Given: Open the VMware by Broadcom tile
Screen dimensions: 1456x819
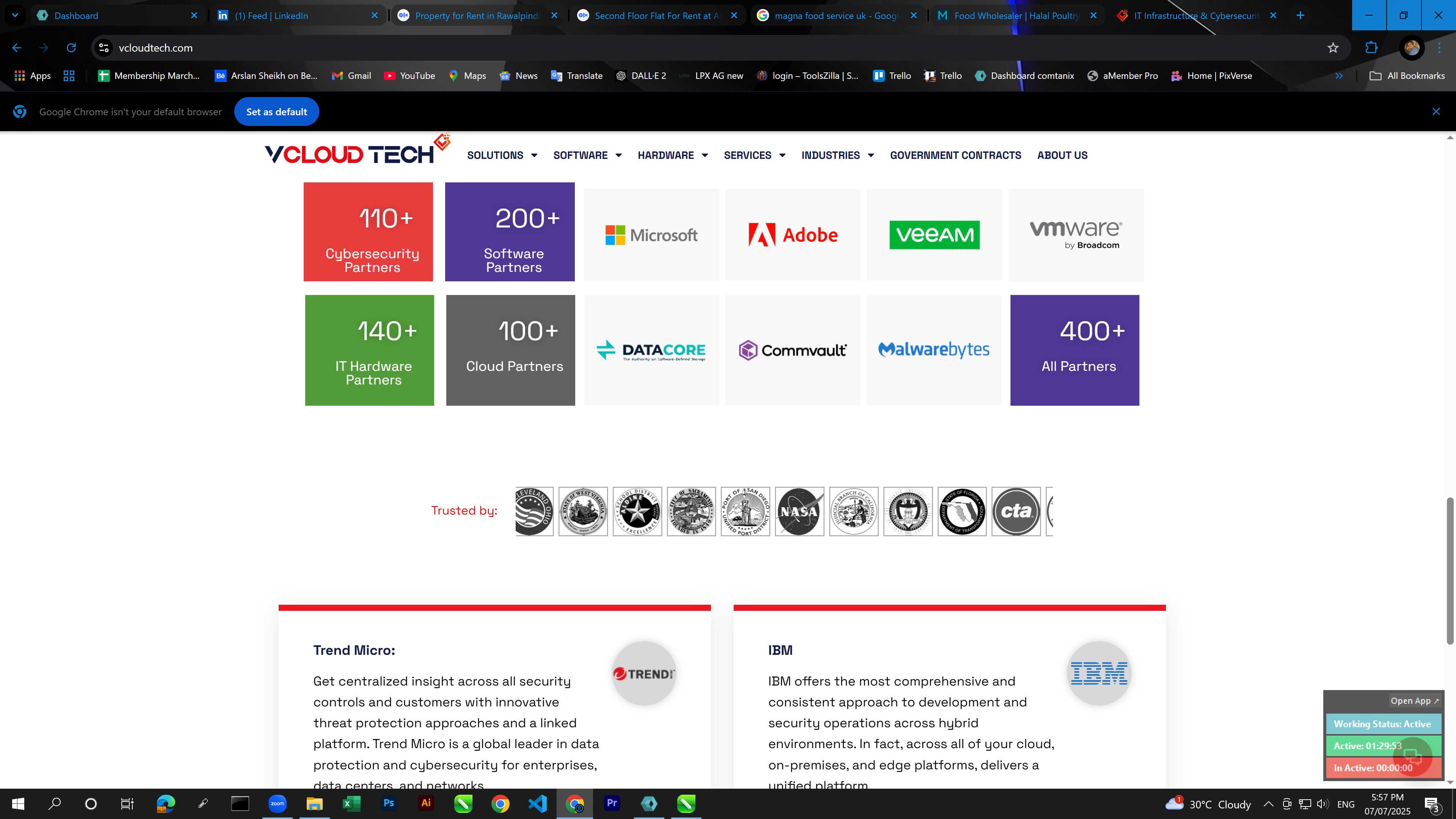Looking at the screenshot, I should [x=1076, y=235].
